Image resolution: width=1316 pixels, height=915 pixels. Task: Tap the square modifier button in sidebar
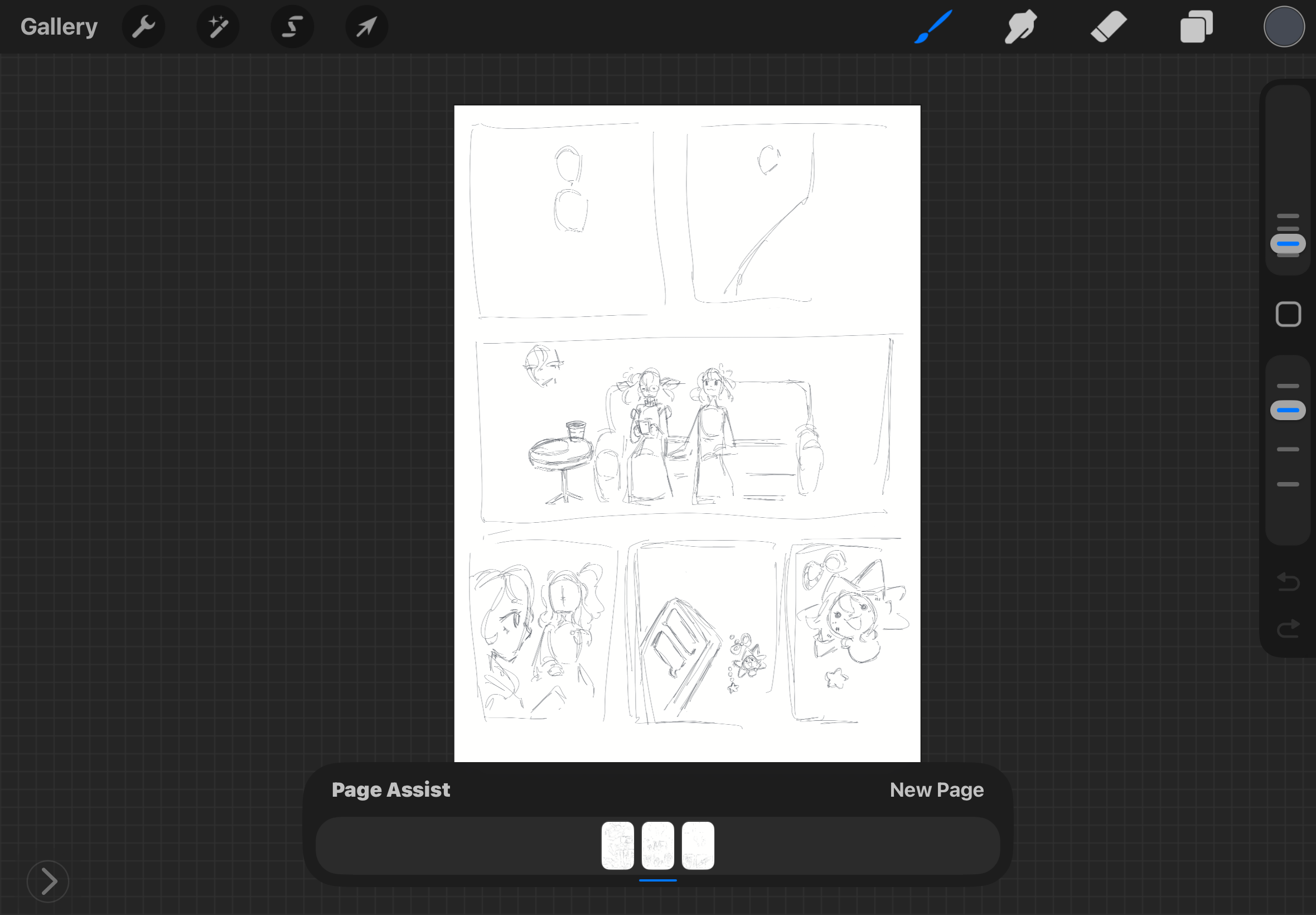click(x=1288, y=314)
